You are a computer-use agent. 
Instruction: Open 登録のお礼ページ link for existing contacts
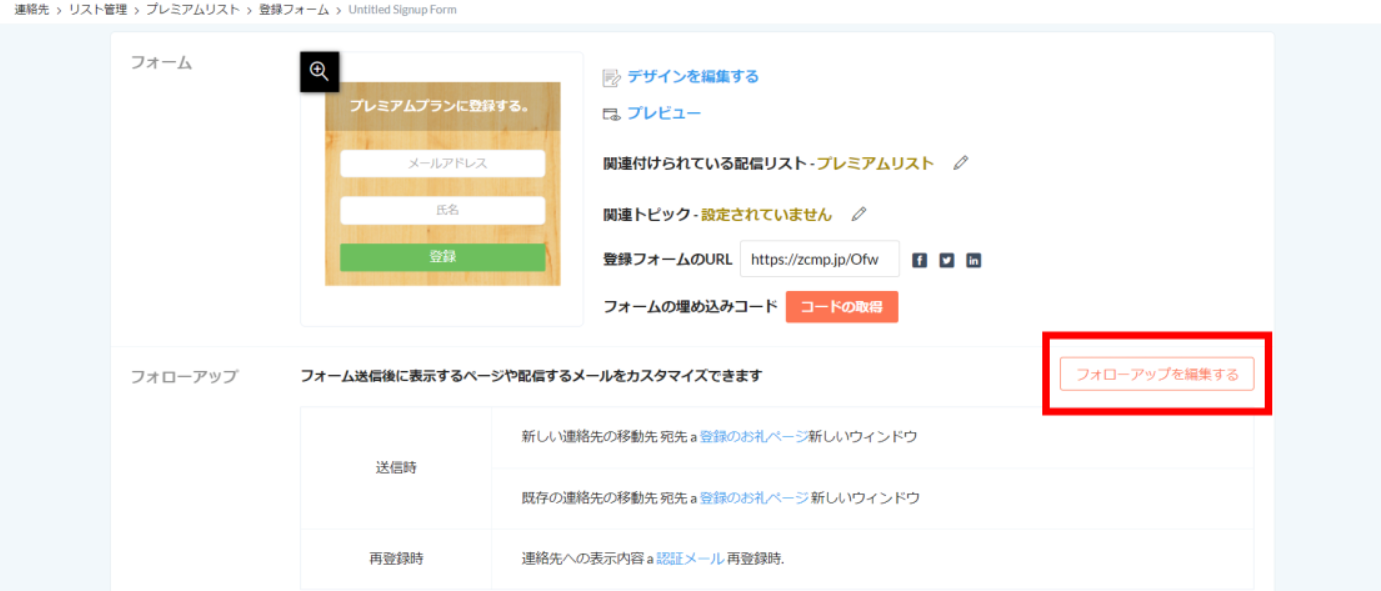(x=754, y=497)
